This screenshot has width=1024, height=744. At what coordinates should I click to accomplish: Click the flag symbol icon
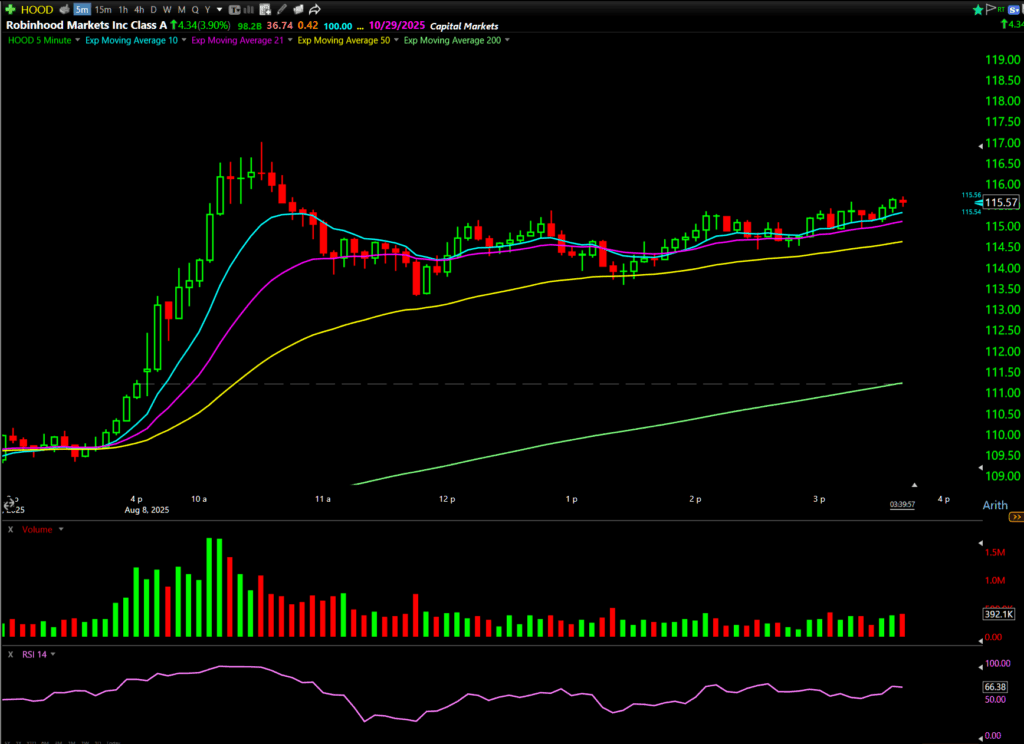point(990,8)
